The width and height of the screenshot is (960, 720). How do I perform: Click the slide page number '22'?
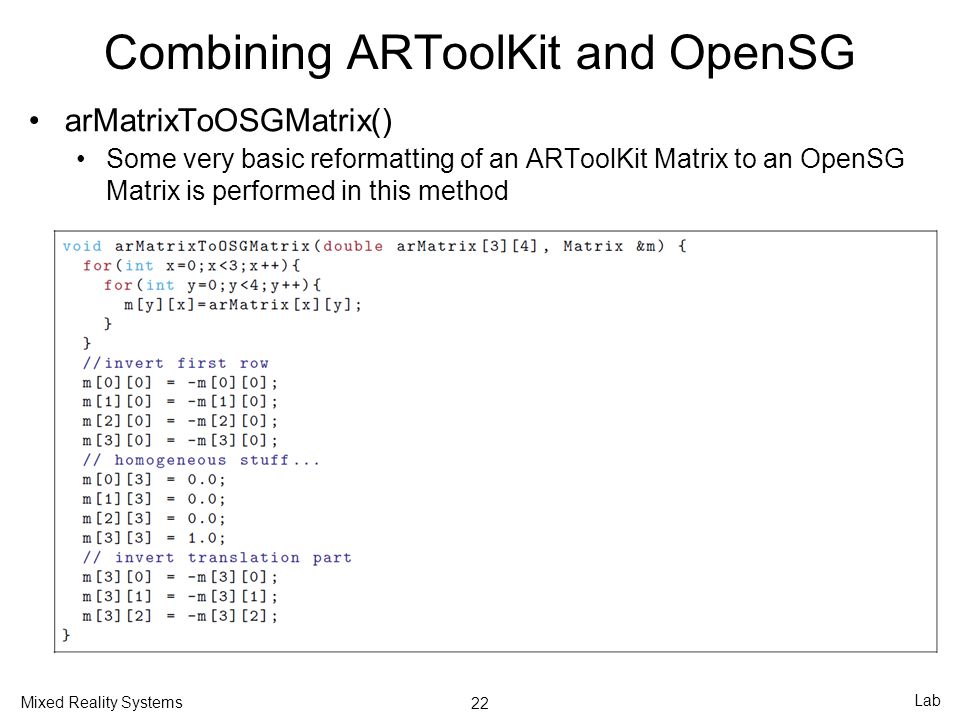(479, 703)
